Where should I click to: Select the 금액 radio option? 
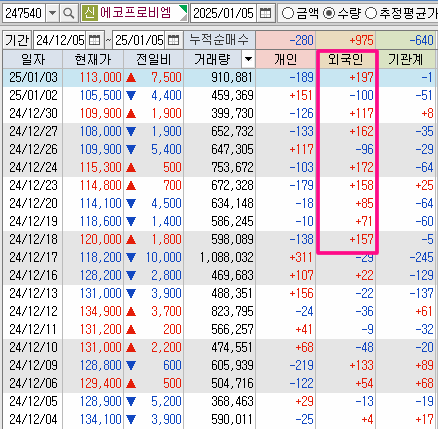tap(288, 13)
